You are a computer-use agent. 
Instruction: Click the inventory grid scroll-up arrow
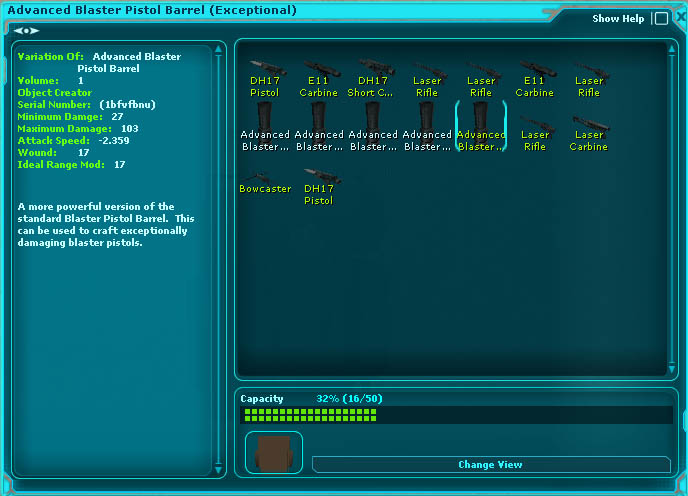click(672, 49)
